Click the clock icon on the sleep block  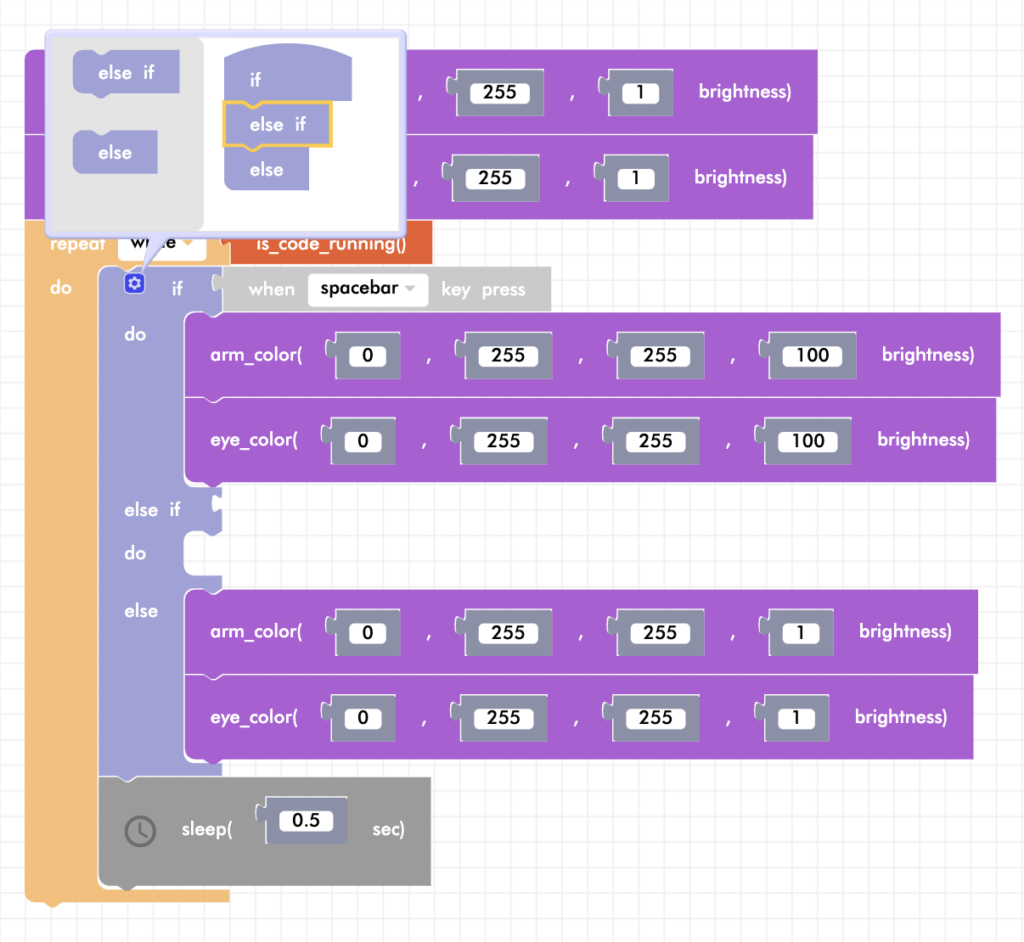click(140, 831)
